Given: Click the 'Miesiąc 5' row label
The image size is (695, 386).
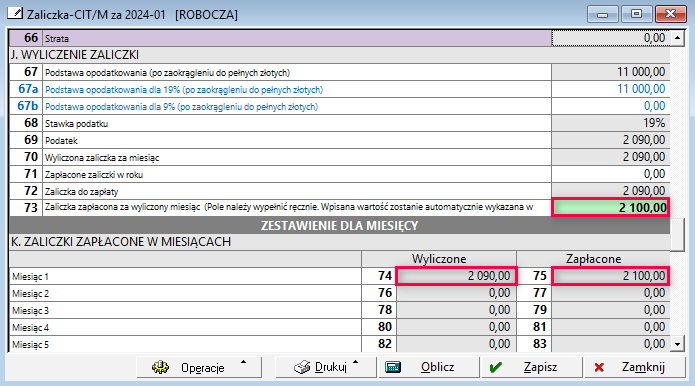Looking at the screenshot, I should click(30, 345).
